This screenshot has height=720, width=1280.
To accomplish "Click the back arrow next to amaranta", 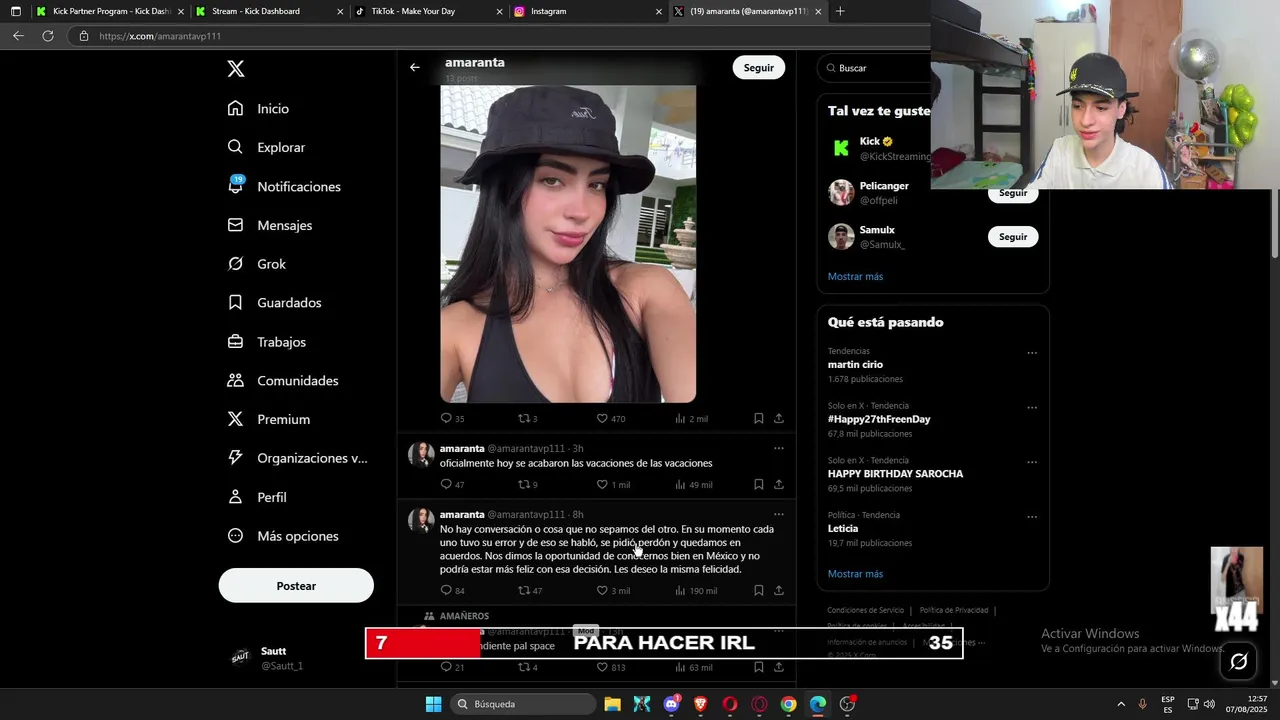I will (415, 68).
